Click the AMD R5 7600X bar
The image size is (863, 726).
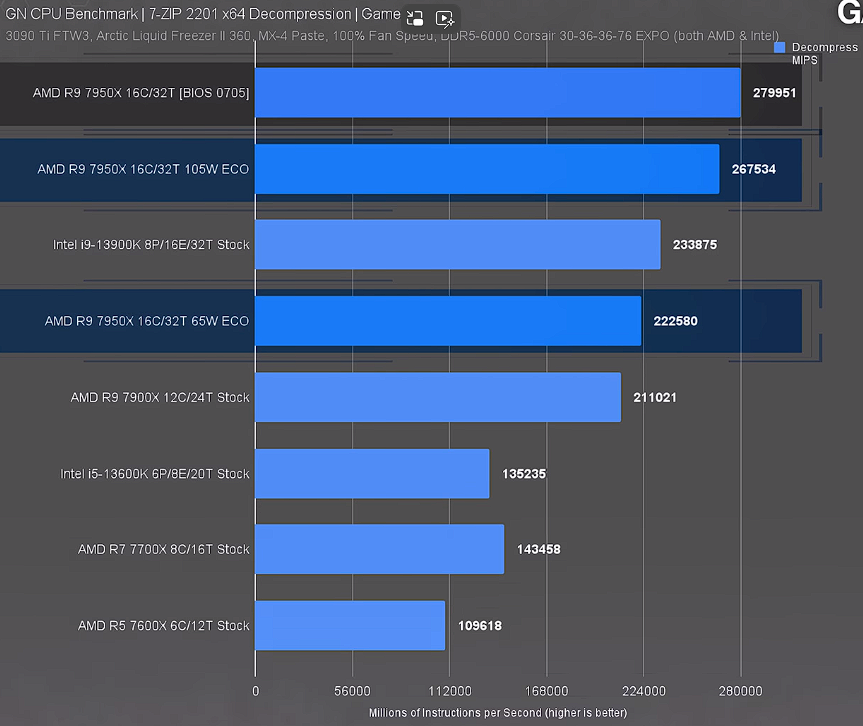click(x=349, y=625)
